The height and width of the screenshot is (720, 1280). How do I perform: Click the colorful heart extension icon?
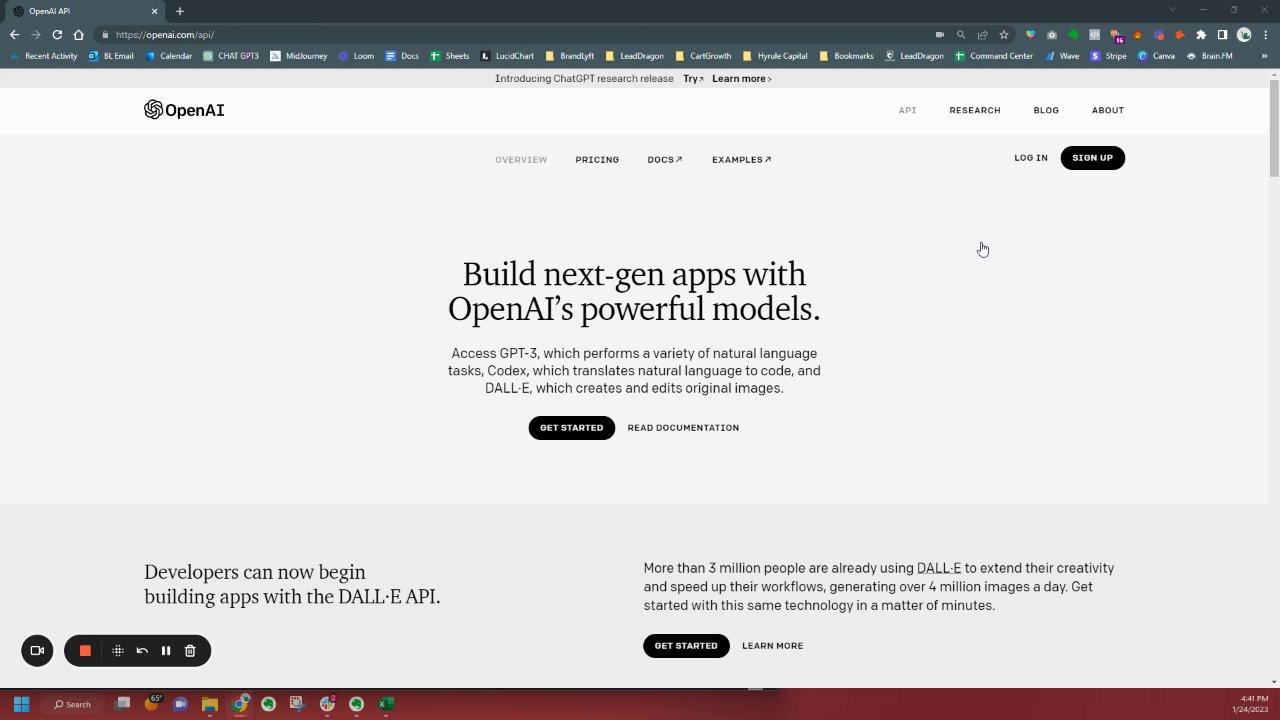point(1031,34)
